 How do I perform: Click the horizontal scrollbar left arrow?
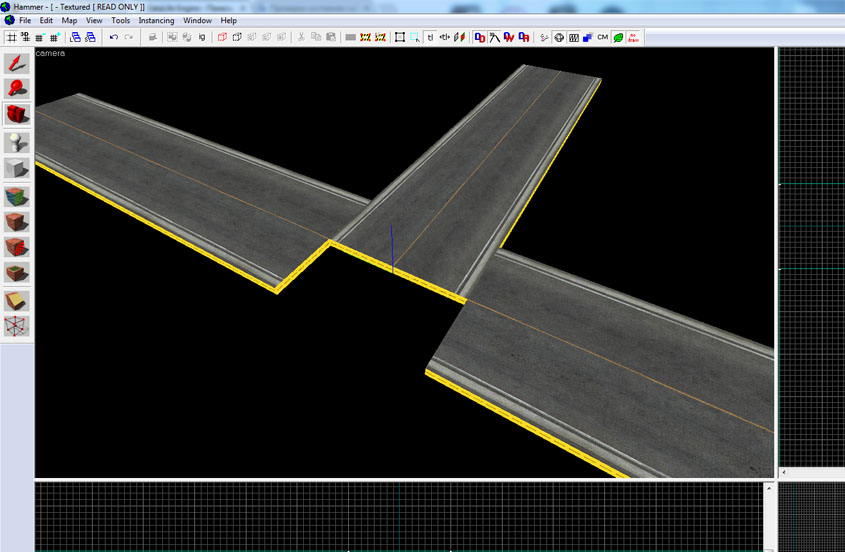coord(783,472)
